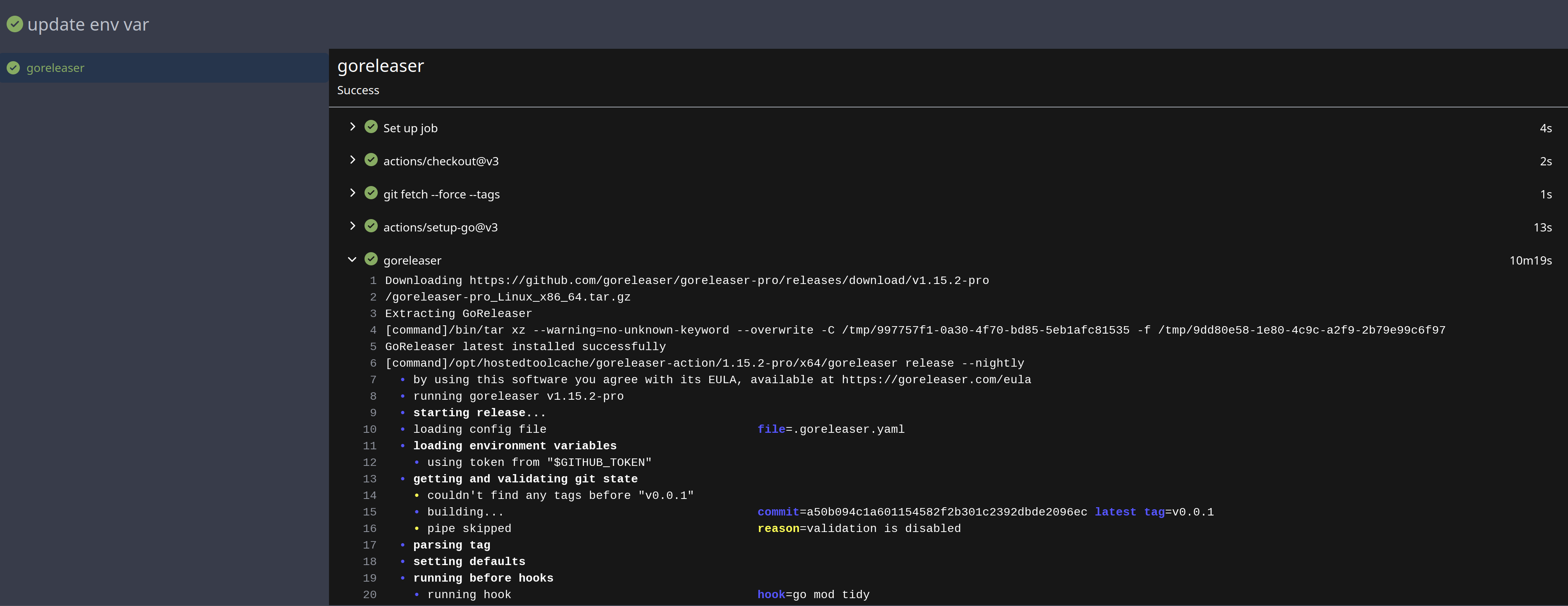Click 'running goreleaser v1.15.2-pro' log line
Viewport: 1568px width, 606px height.
(518, 396)
